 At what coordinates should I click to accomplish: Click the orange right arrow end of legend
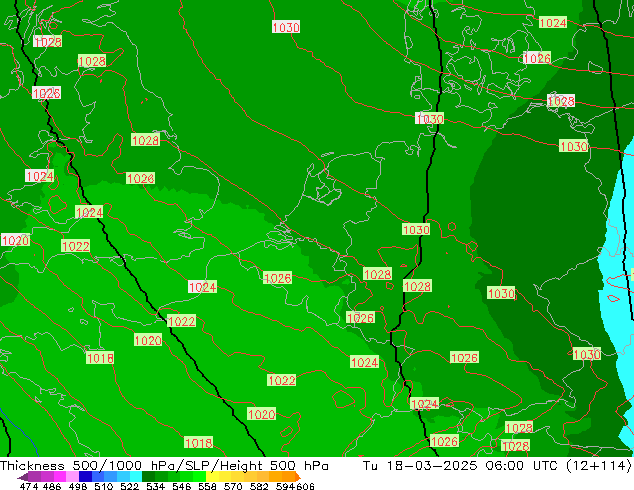[298, 477]
